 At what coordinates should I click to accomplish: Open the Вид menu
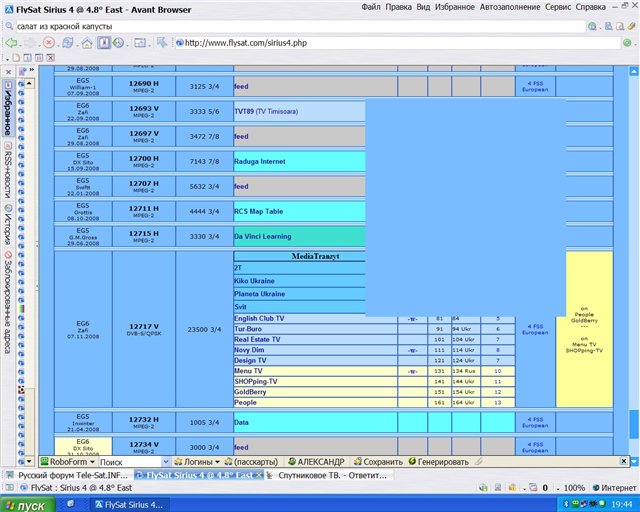(x=423, y=7)
